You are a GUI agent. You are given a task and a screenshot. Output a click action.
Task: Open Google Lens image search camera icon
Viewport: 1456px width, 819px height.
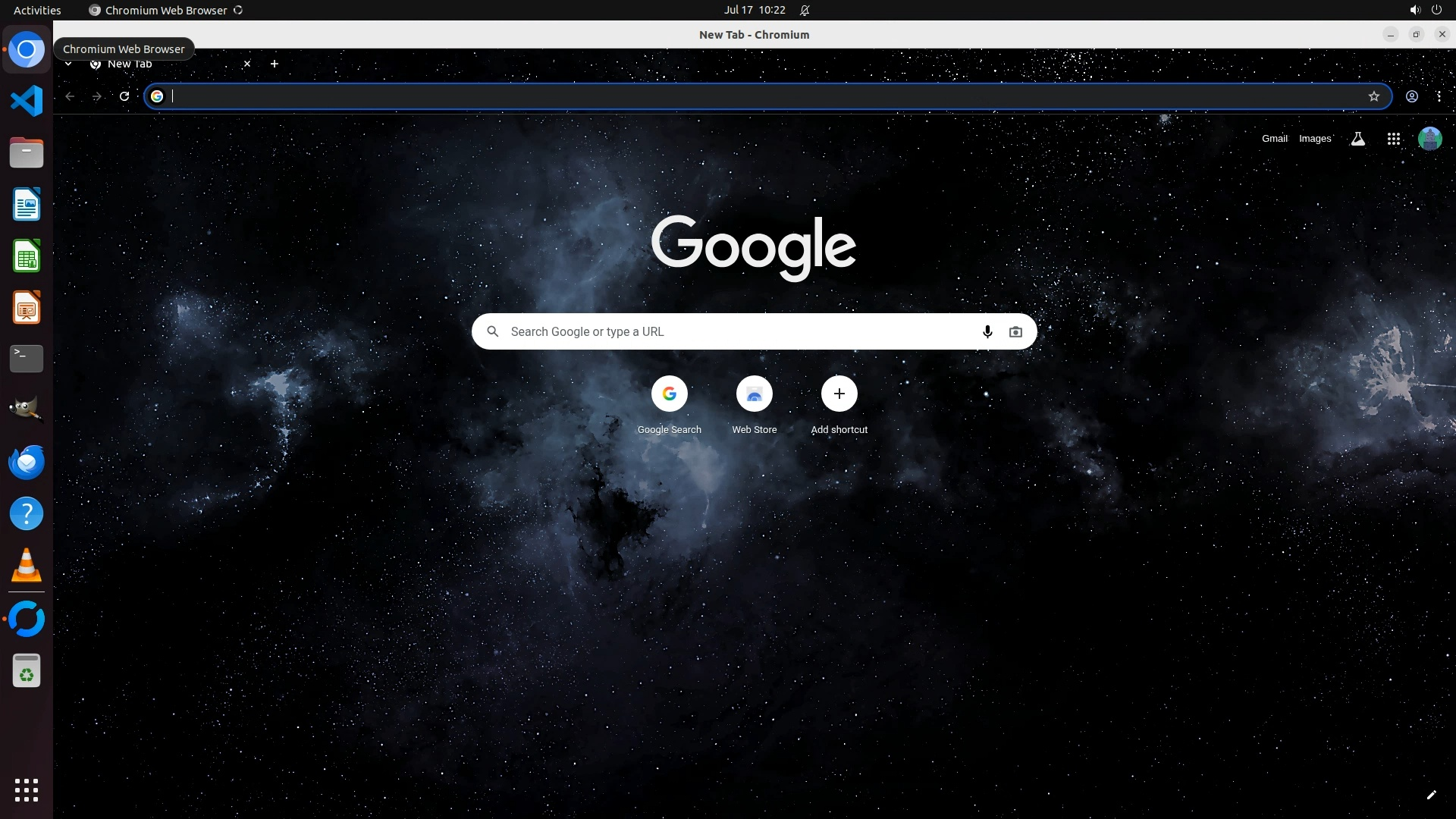click(x=1015, y=331)
